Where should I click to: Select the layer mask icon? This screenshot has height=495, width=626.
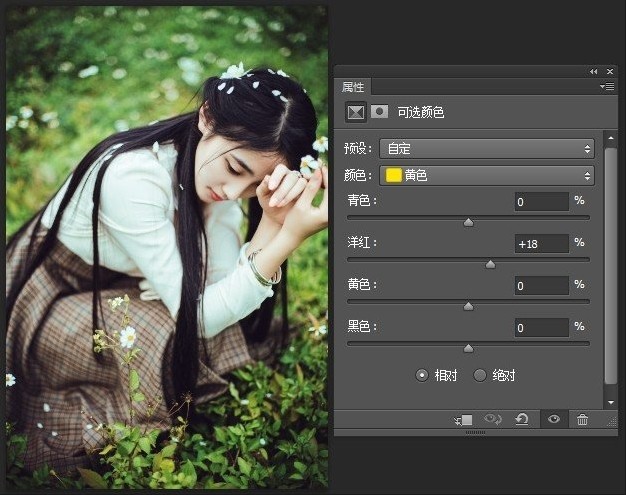pos(379,112)
